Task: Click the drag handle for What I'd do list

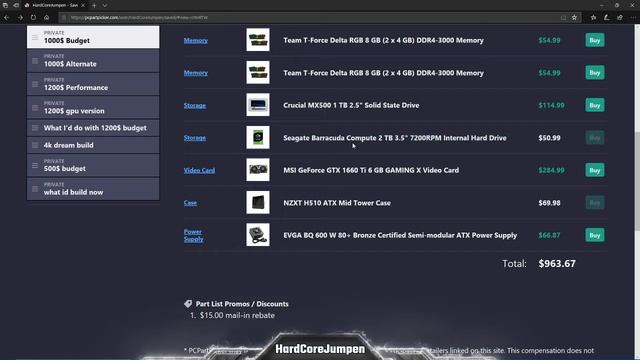Action: point(35,128)
